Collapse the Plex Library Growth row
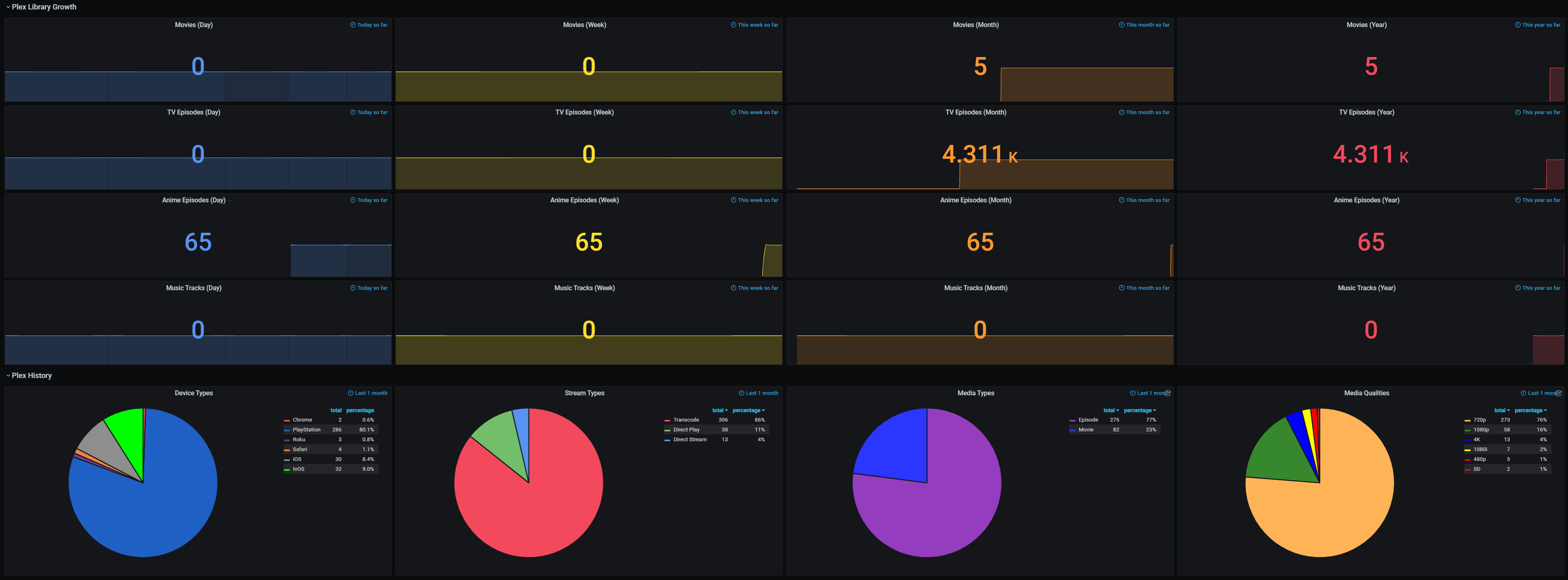The height and width of the screenshot is (580, 1568). click(43, 7)
